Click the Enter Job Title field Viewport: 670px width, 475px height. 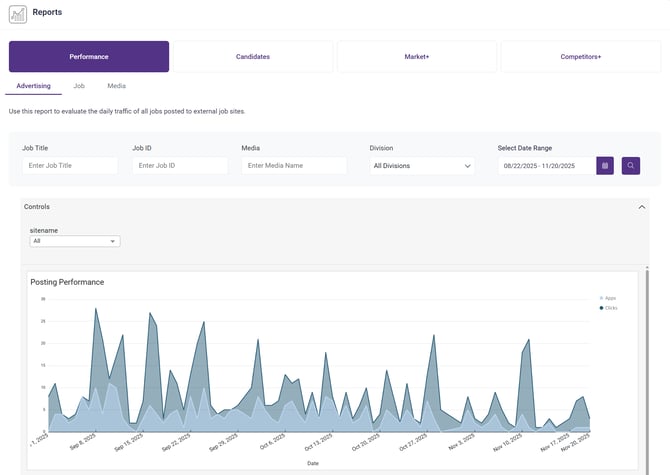(70, 166)
